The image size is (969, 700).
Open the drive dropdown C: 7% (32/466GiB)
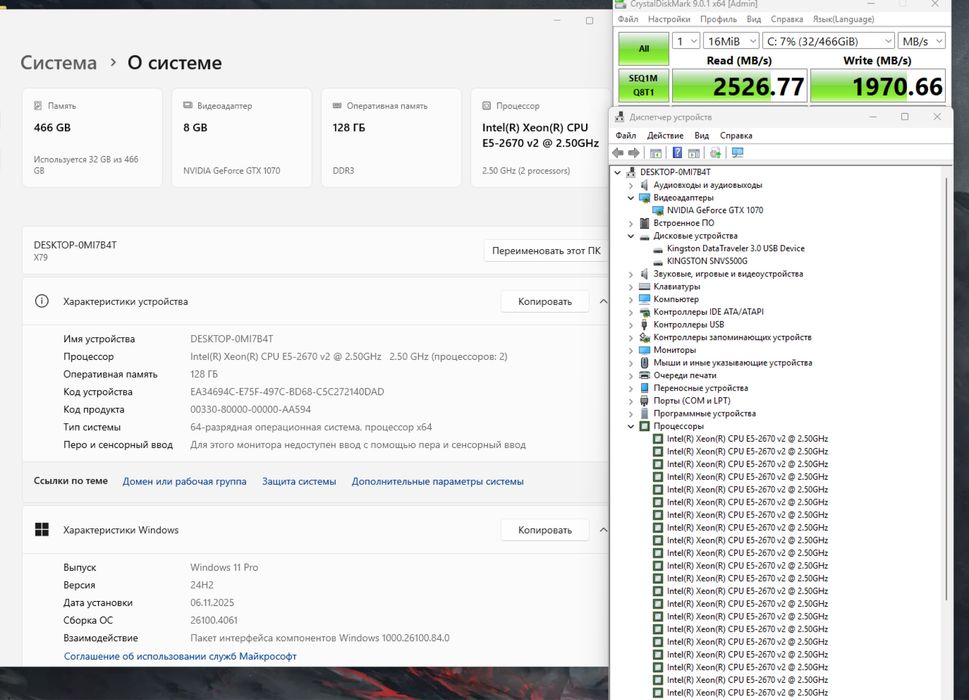[x=828, y=41]
